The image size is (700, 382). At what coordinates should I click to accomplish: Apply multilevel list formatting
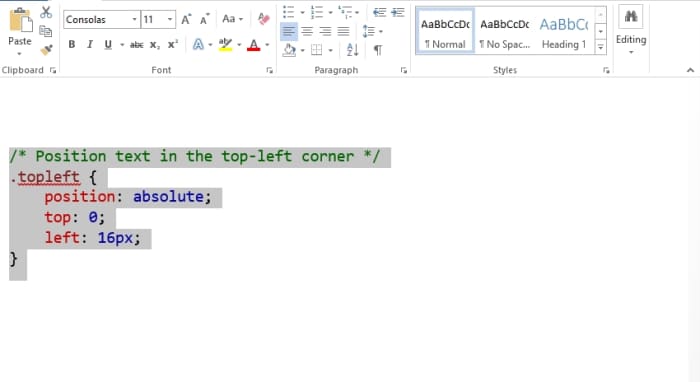point(345,12)
